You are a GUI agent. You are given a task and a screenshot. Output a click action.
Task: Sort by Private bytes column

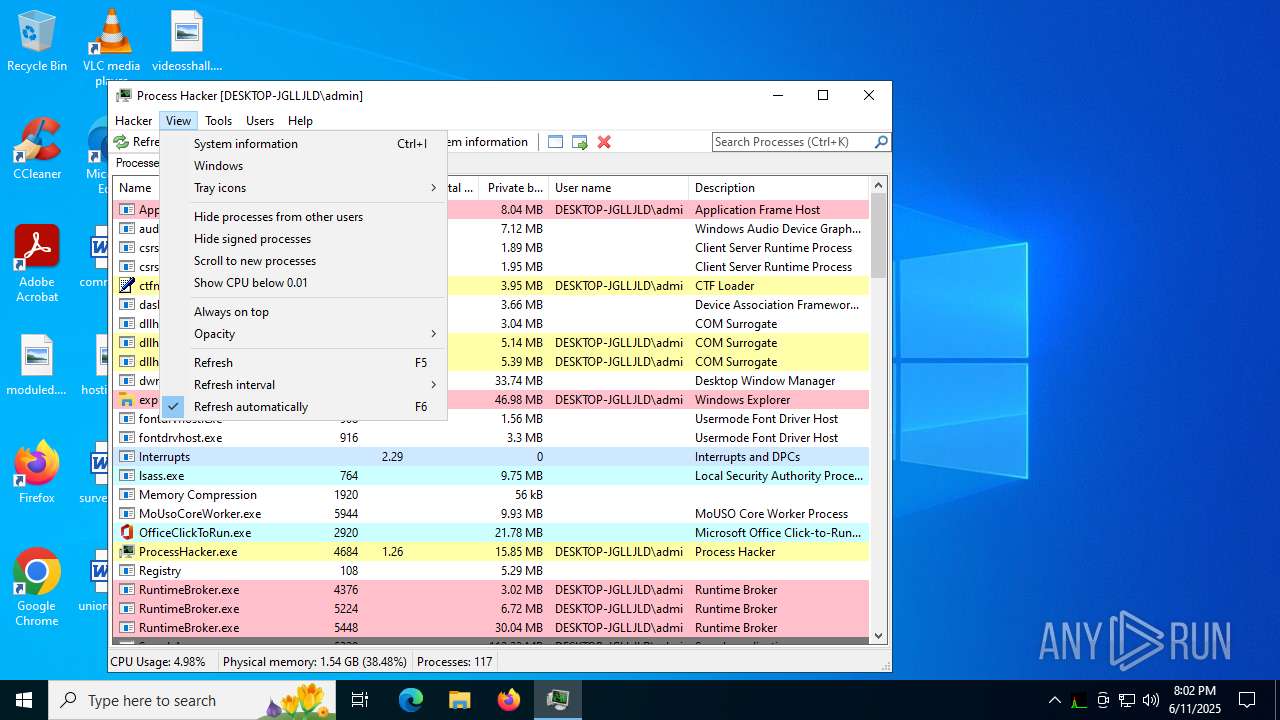click(x=513, y=187)
